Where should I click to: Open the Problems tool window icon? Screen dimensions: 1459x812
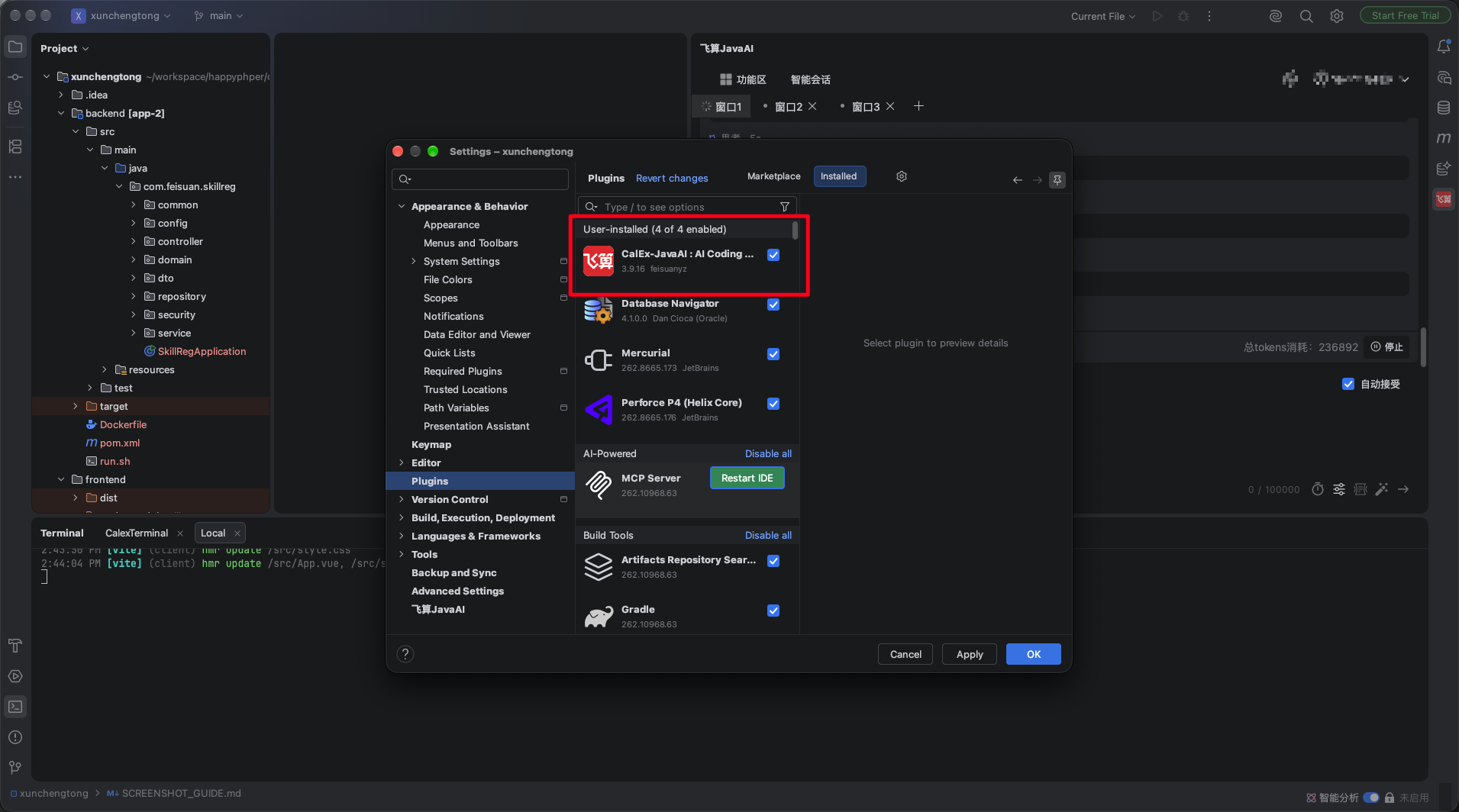pos(15,737)
